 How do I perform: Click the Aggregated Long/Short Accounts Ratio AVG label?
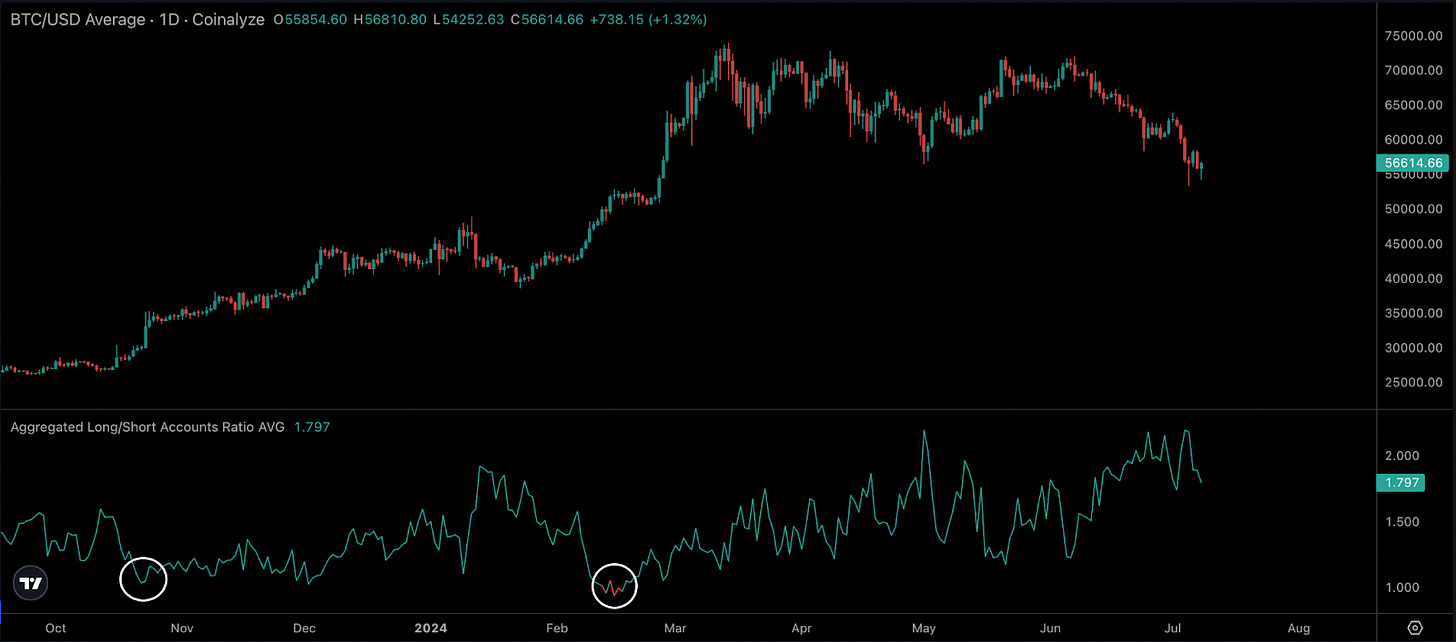tap(148, 427)
